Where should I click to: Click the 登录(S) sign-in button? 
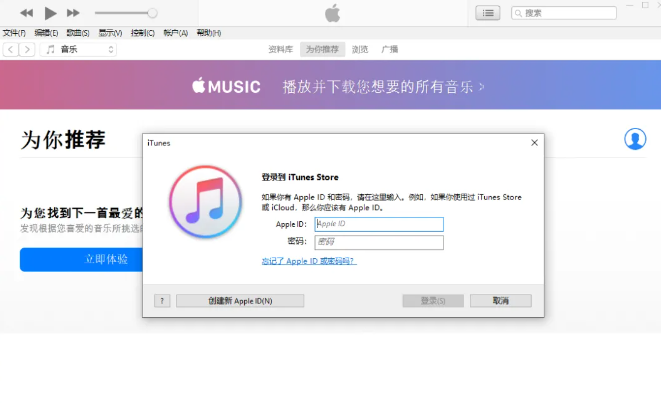[433, 301]
